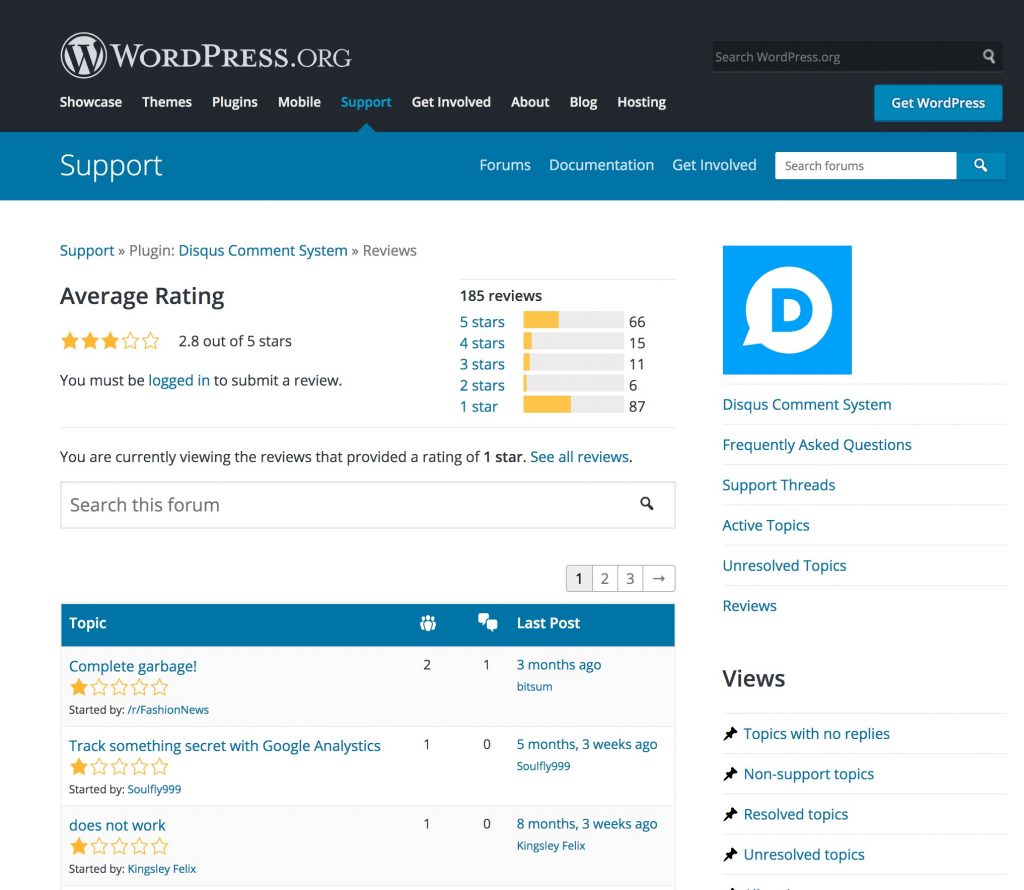Open the Disqus plugin logo image
1024x890 pixels.
click(x=787, y=310)
